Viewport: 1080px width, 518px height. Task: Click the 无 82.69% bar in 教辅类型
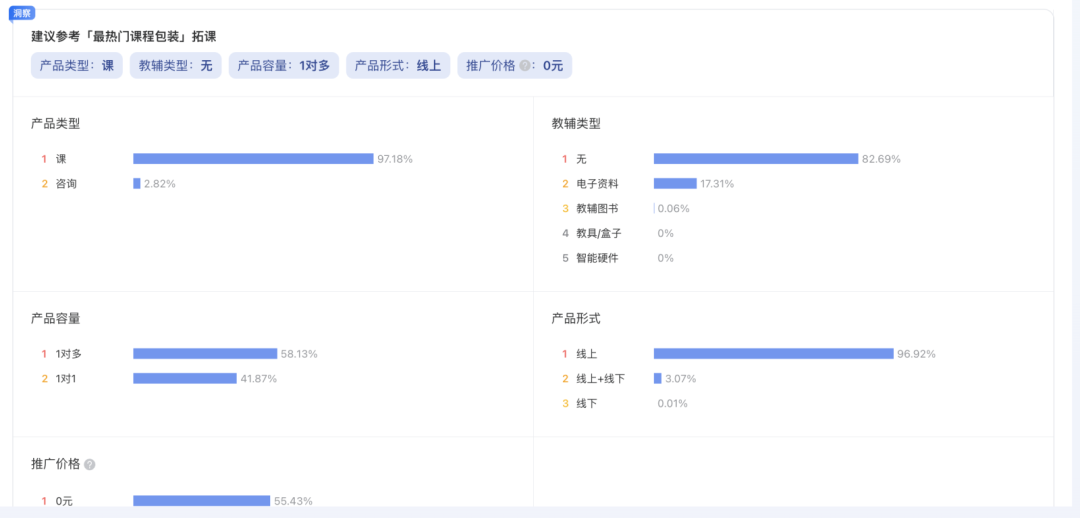pos(756,158)
